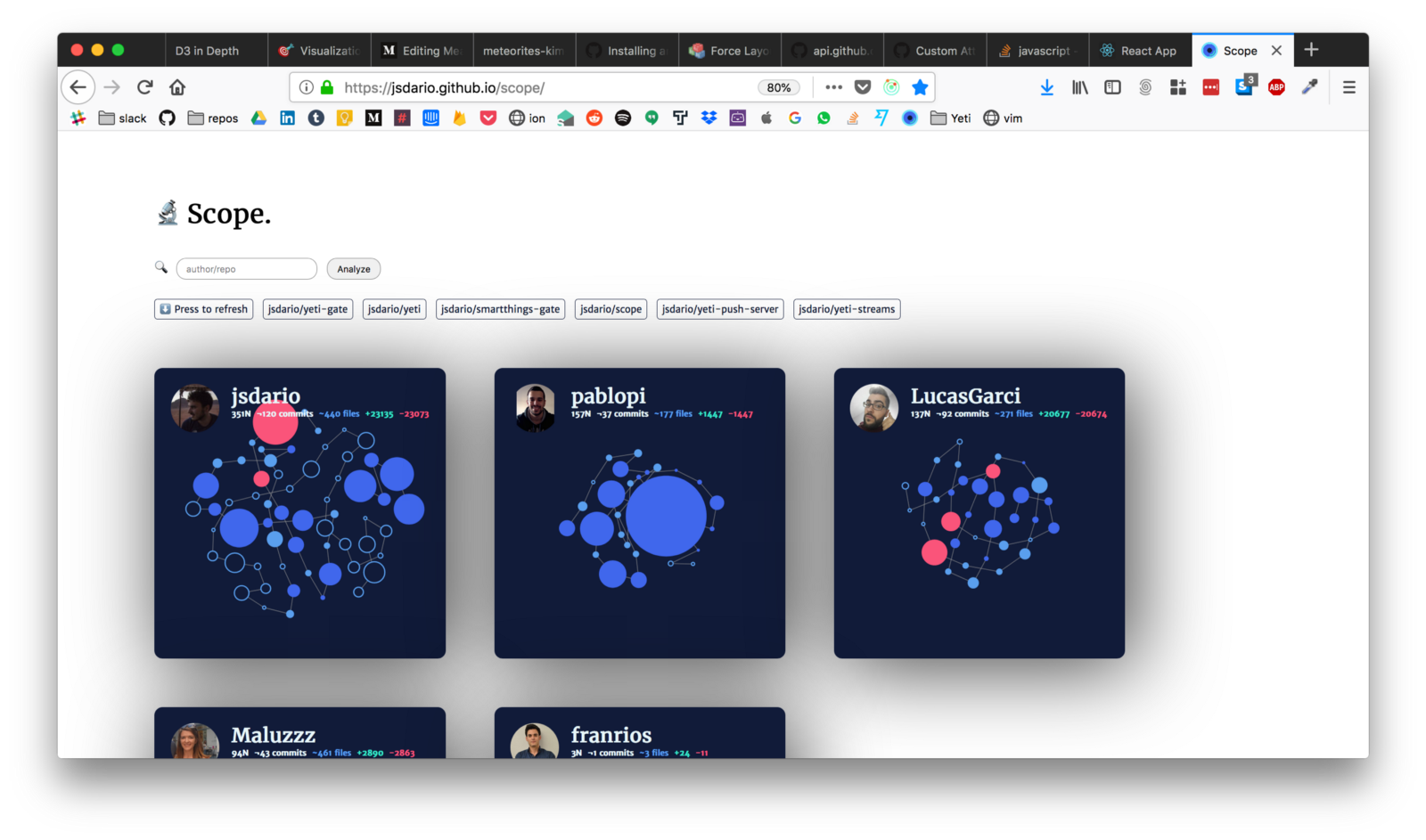Switch to the React App tab
This screenshot has width=1426, height=840.
[x=1140, y=51]
